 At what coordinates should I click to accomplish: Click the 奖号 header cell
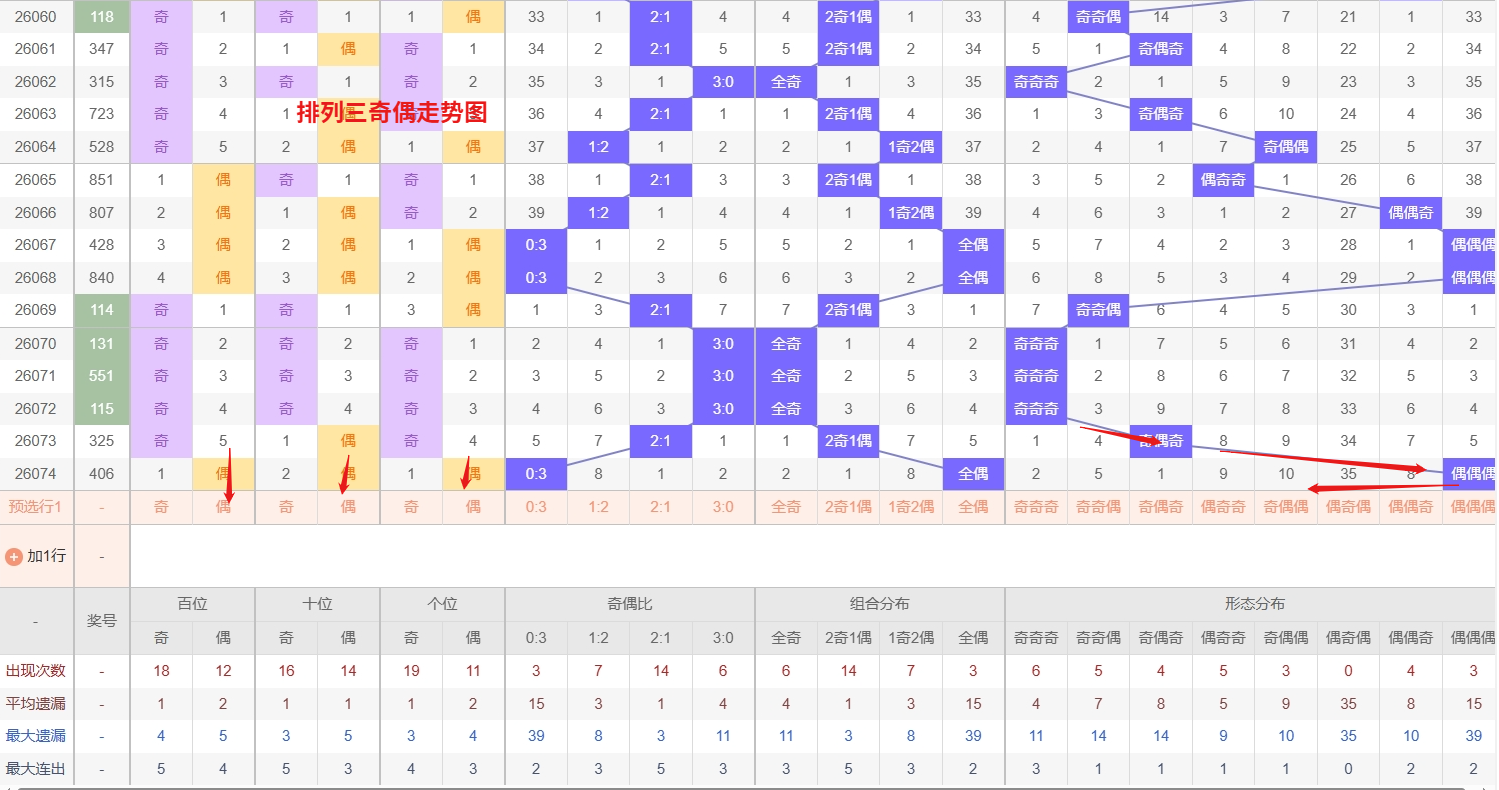[102, 621]
